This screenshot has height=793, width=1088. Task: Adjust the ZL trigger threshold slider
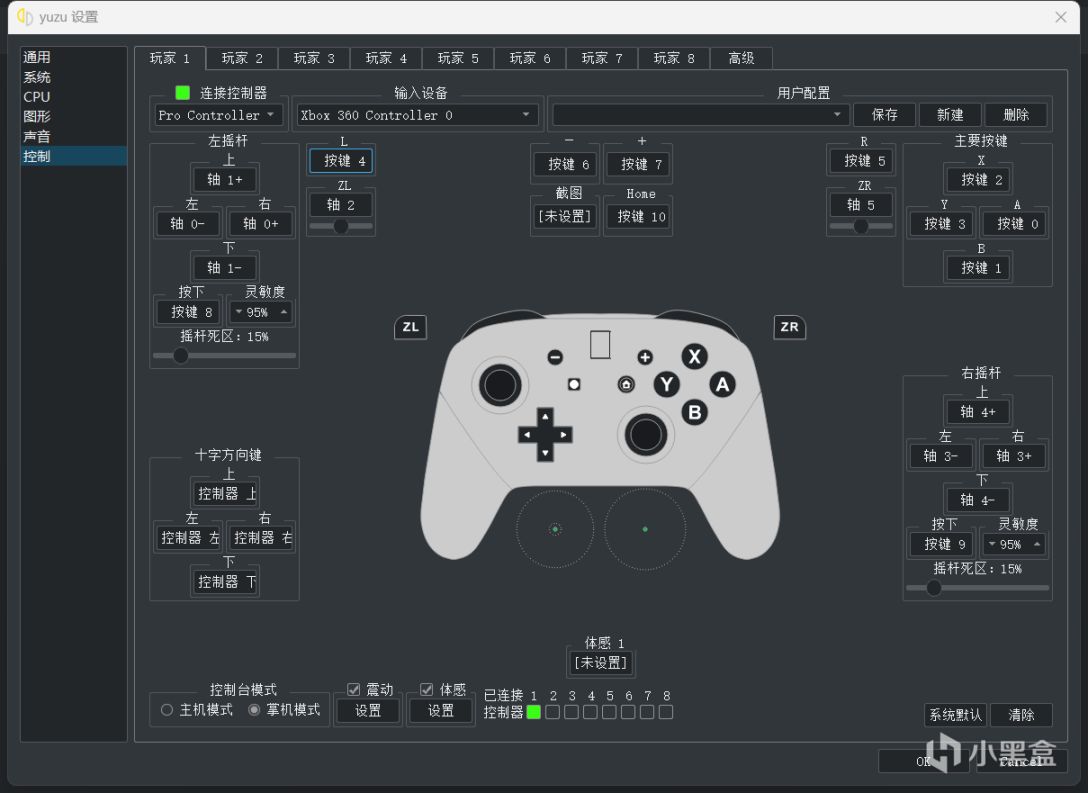pos(341,226)
